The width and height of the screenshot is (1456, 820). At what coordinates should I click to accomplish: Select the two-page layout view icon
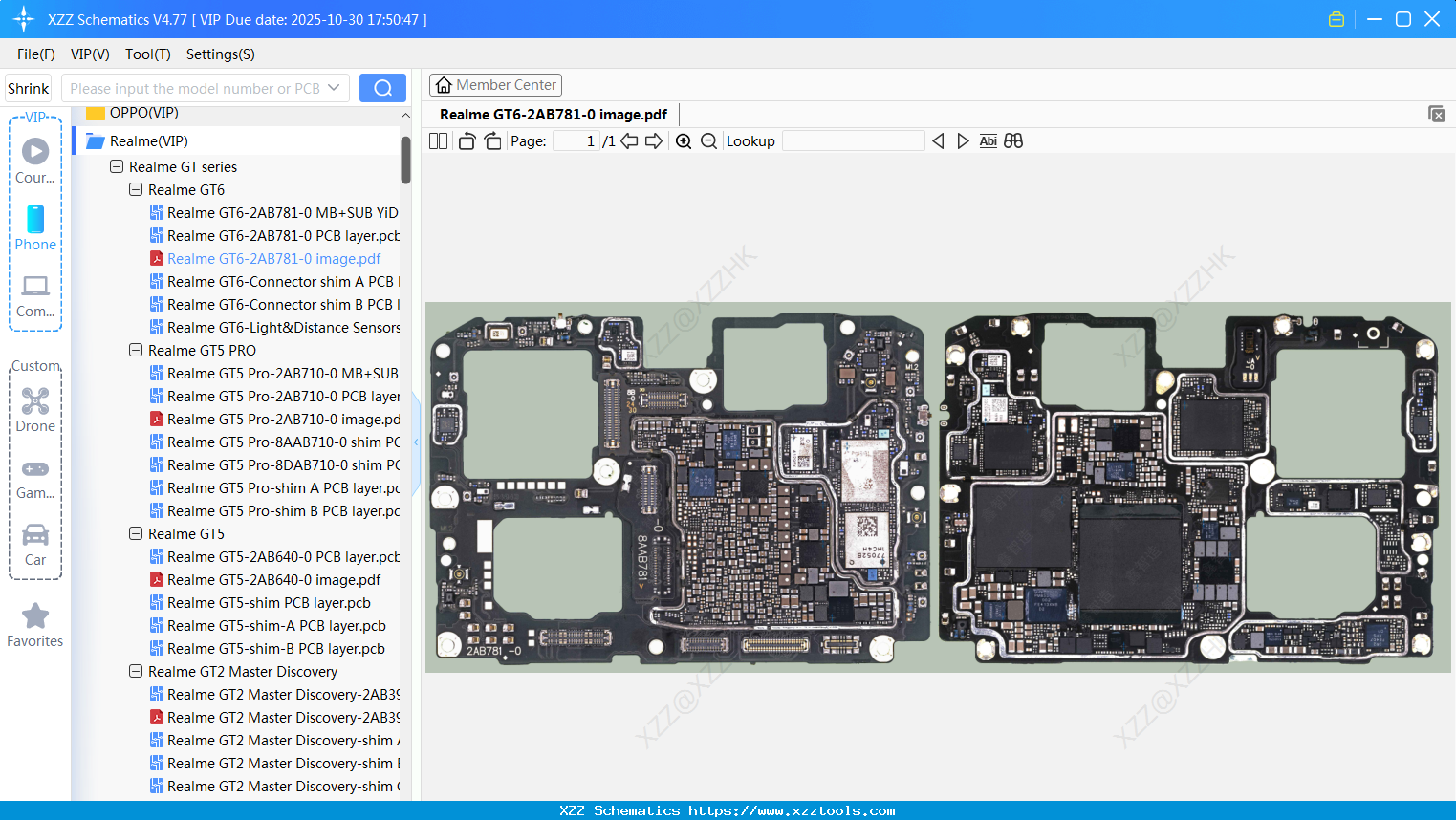[x=438, y=140]
